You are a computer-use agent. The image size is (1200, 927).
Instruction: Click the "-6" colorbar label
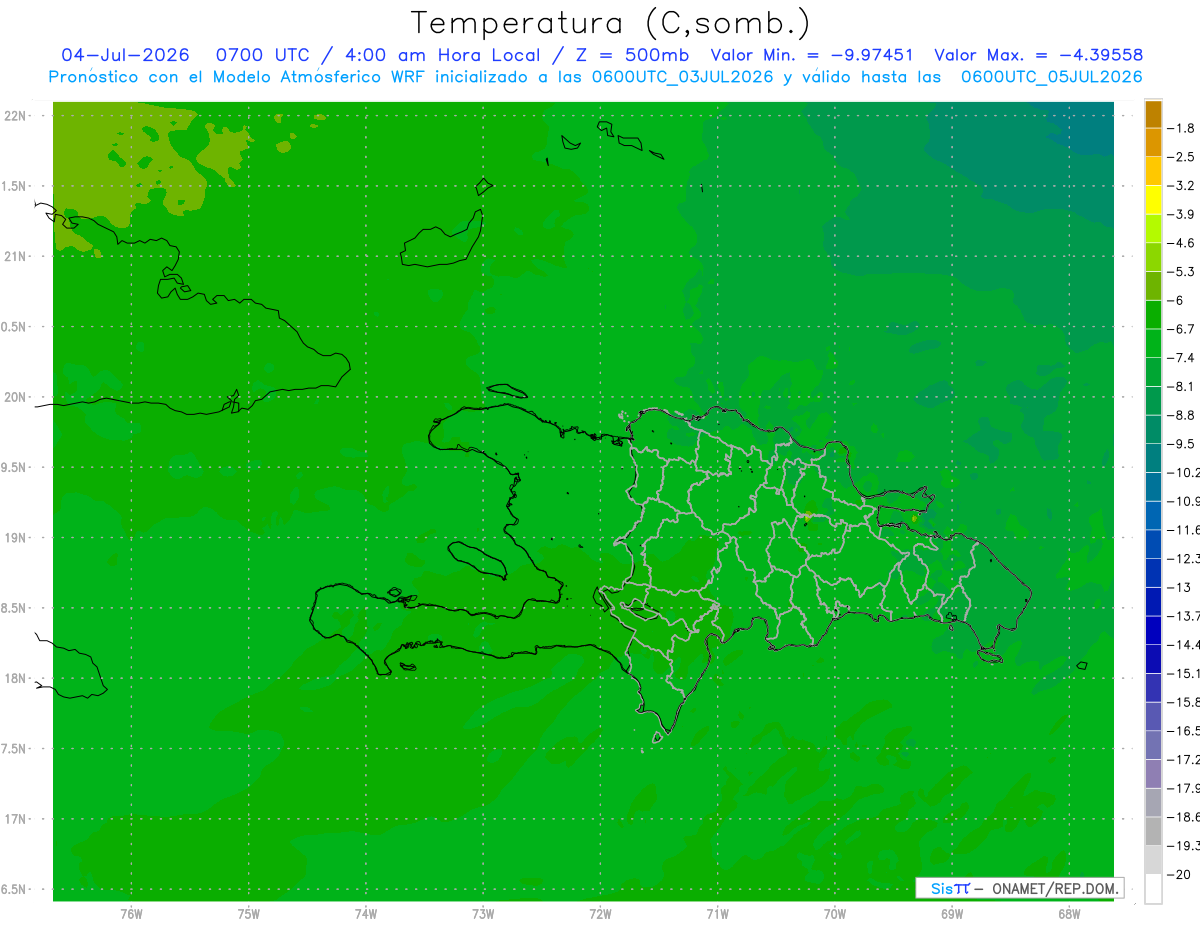(1175, 300)
